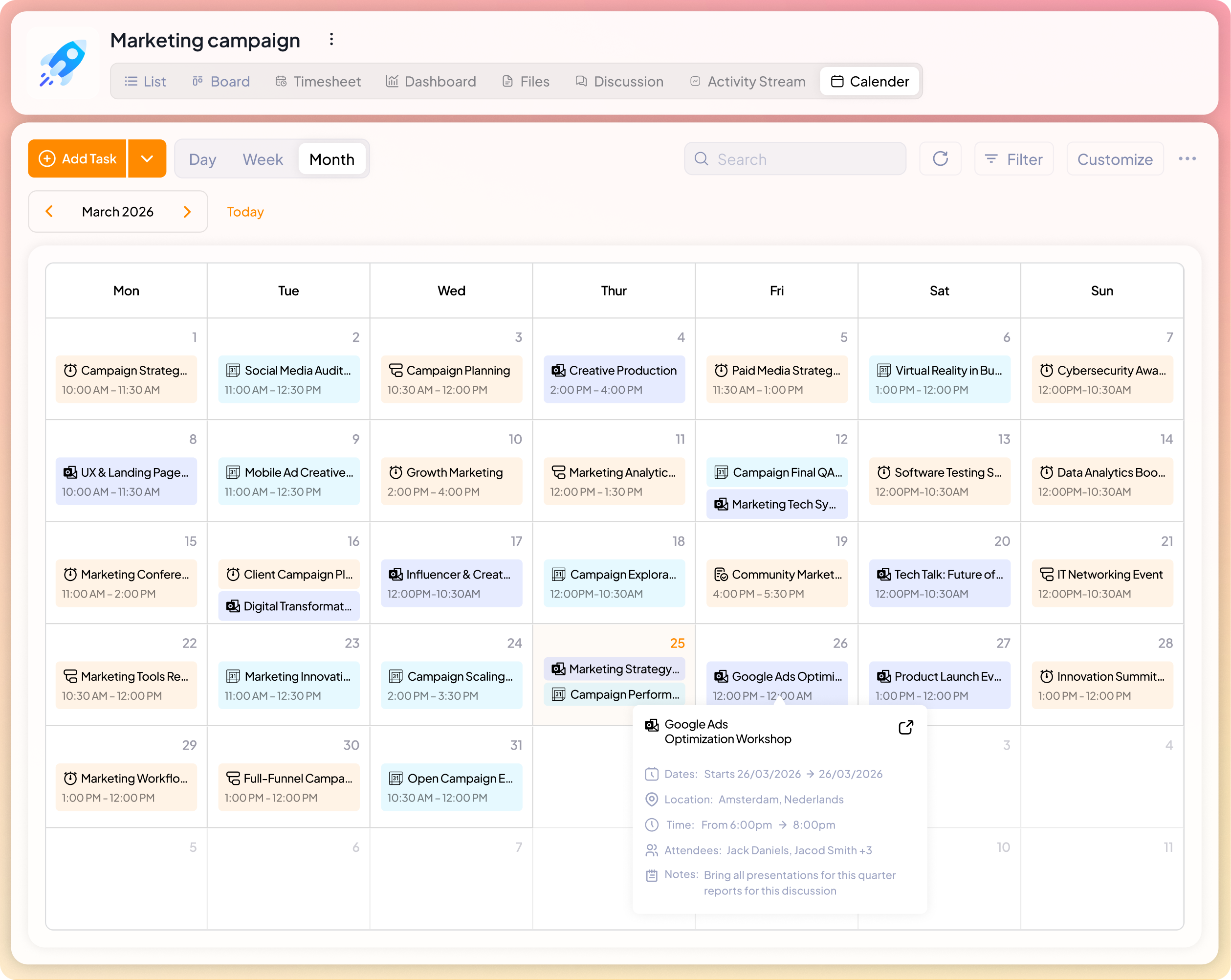Select the Calender tab
The height and width of the screenshot is (980, 1231).
tap(870, 81)
